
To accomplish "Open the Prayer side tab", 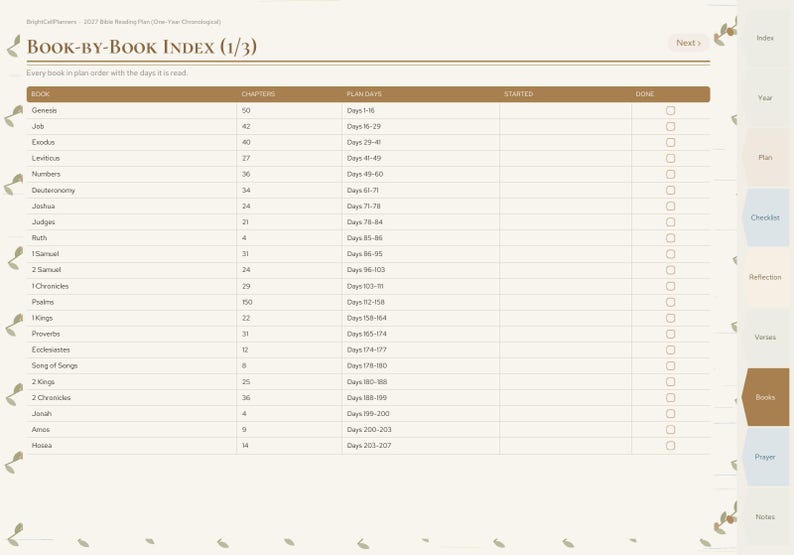I will pyautogui.click(x=765, y=457).
